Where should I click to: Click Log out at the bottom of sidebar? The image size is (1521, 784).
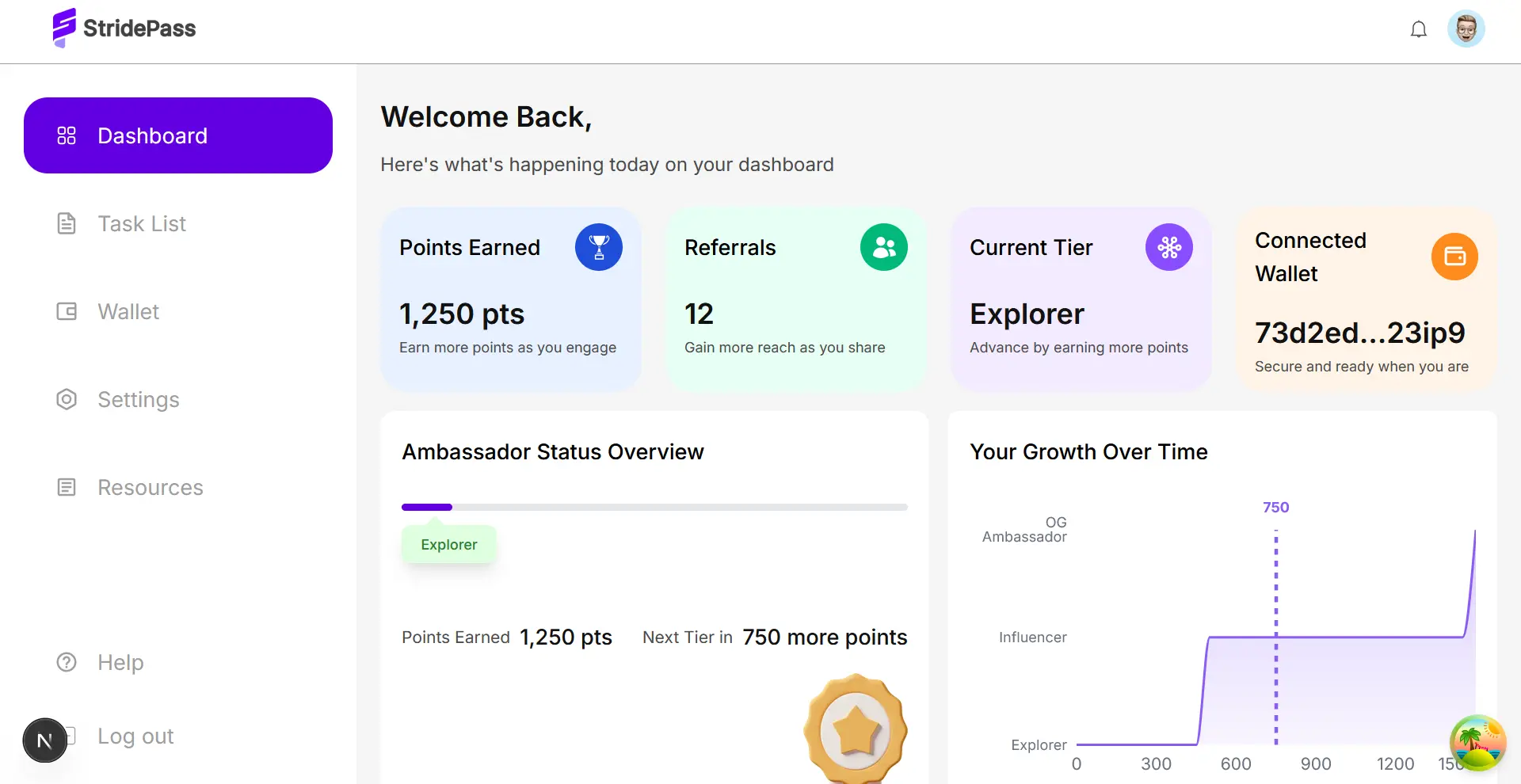coord(135,736)
